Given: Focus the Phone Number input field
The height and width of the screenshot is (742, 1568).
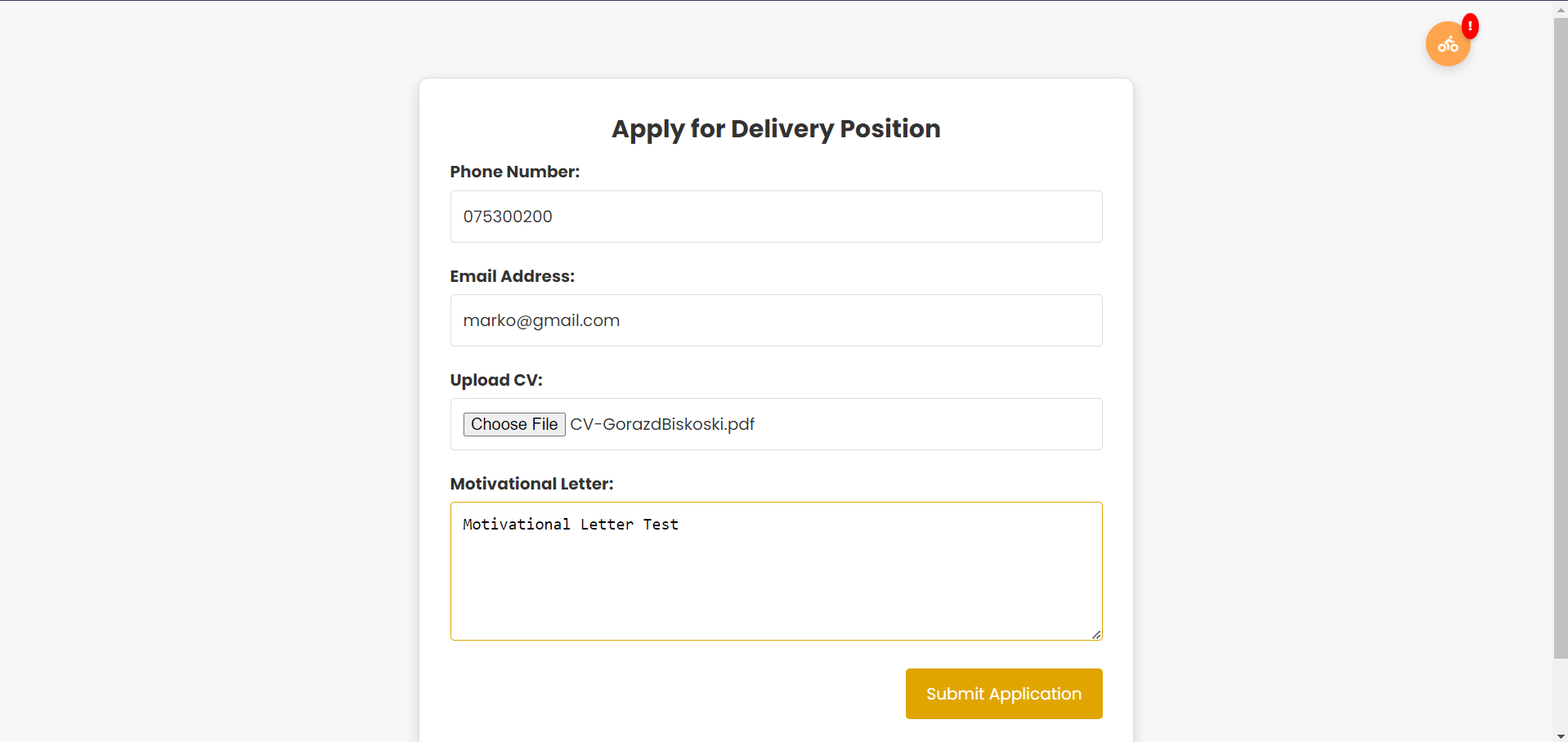Looking at the screenshot, I should pyautogui.click(x=776, y=217).
